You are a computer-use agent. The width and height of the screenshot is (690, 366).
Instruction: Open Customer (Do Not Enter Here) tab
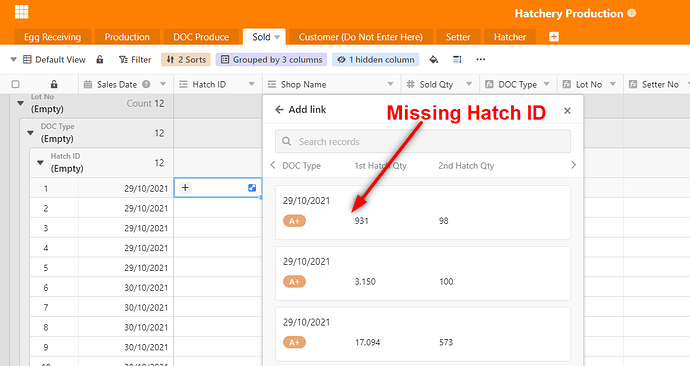point(360,37)
